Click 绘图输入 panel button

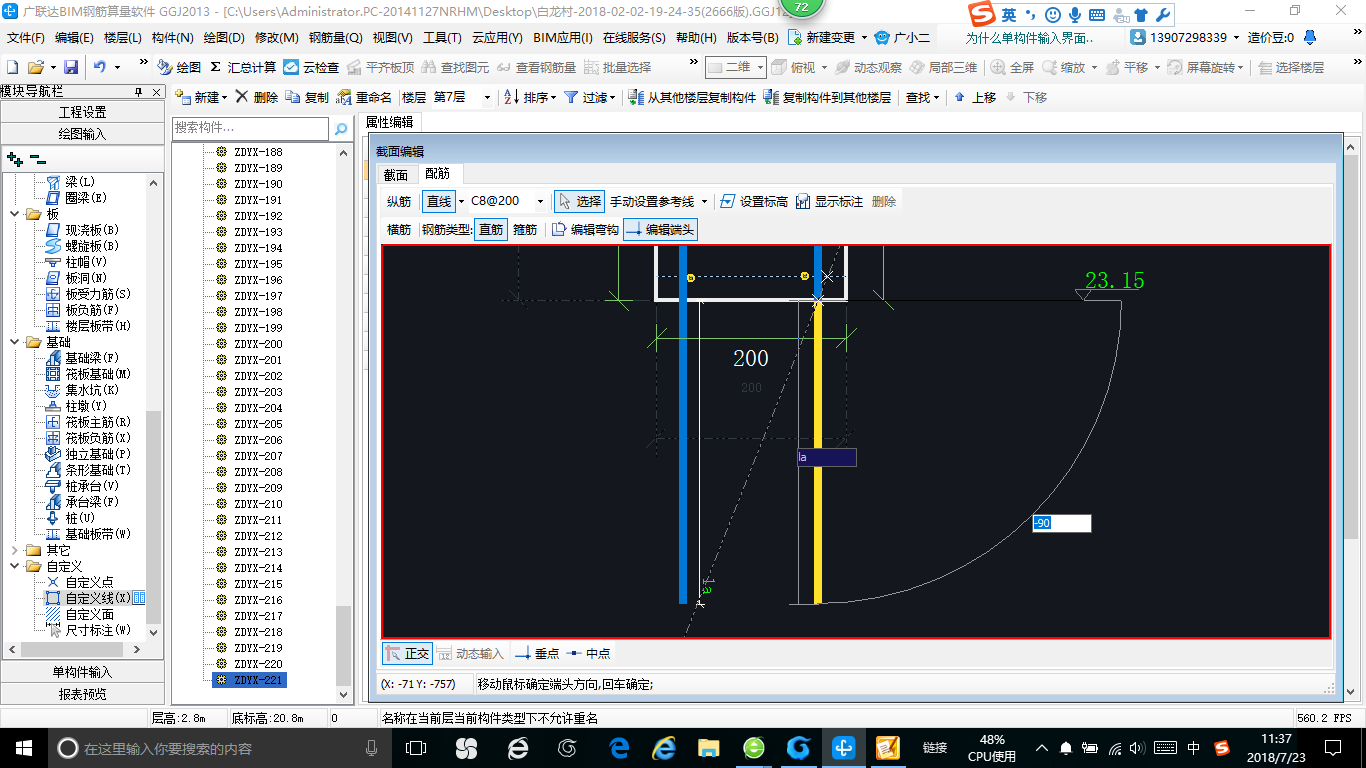[x=82, y=133]
